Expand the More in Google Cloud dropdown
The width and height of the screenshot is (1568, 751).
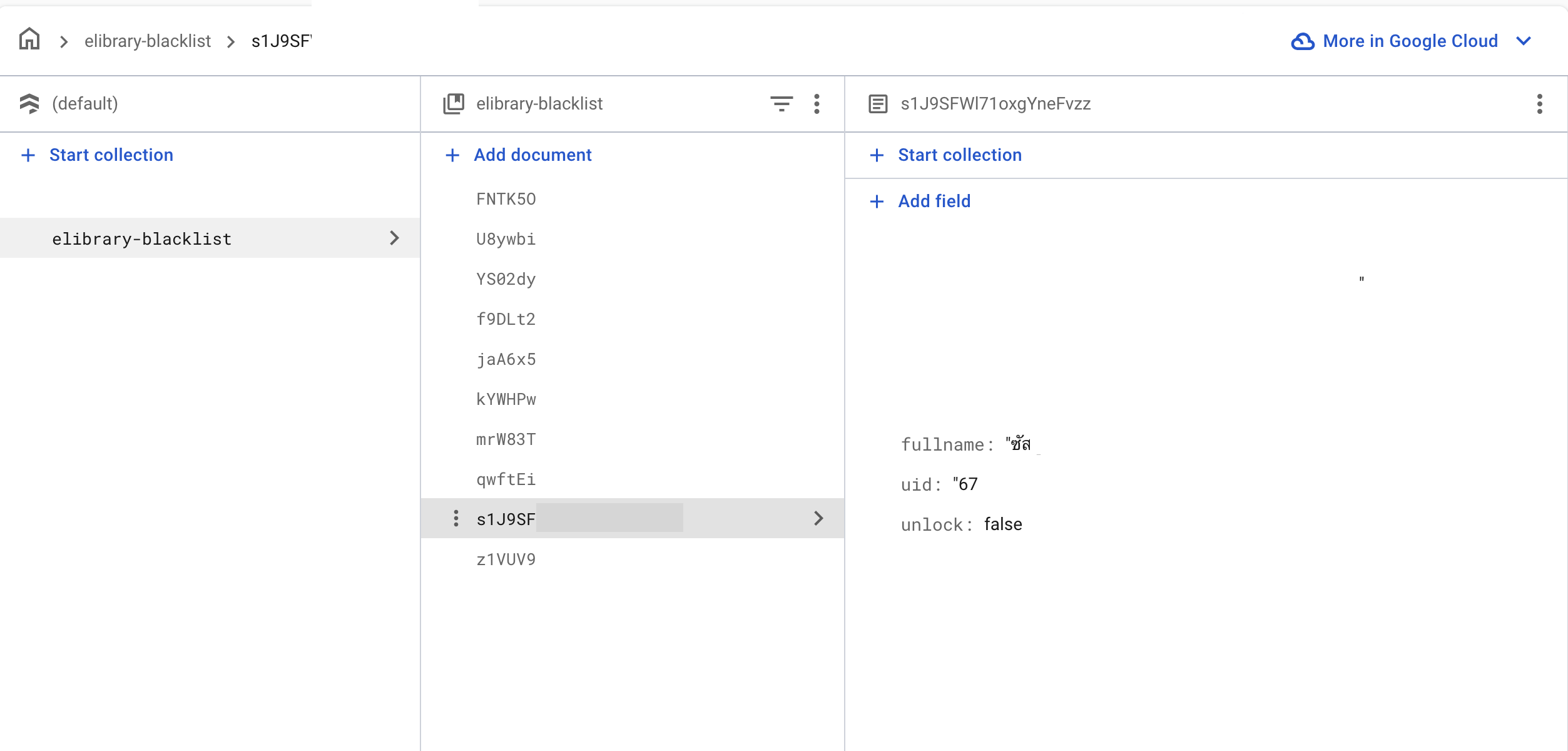pyautogui.click(x=1524, y=41)
